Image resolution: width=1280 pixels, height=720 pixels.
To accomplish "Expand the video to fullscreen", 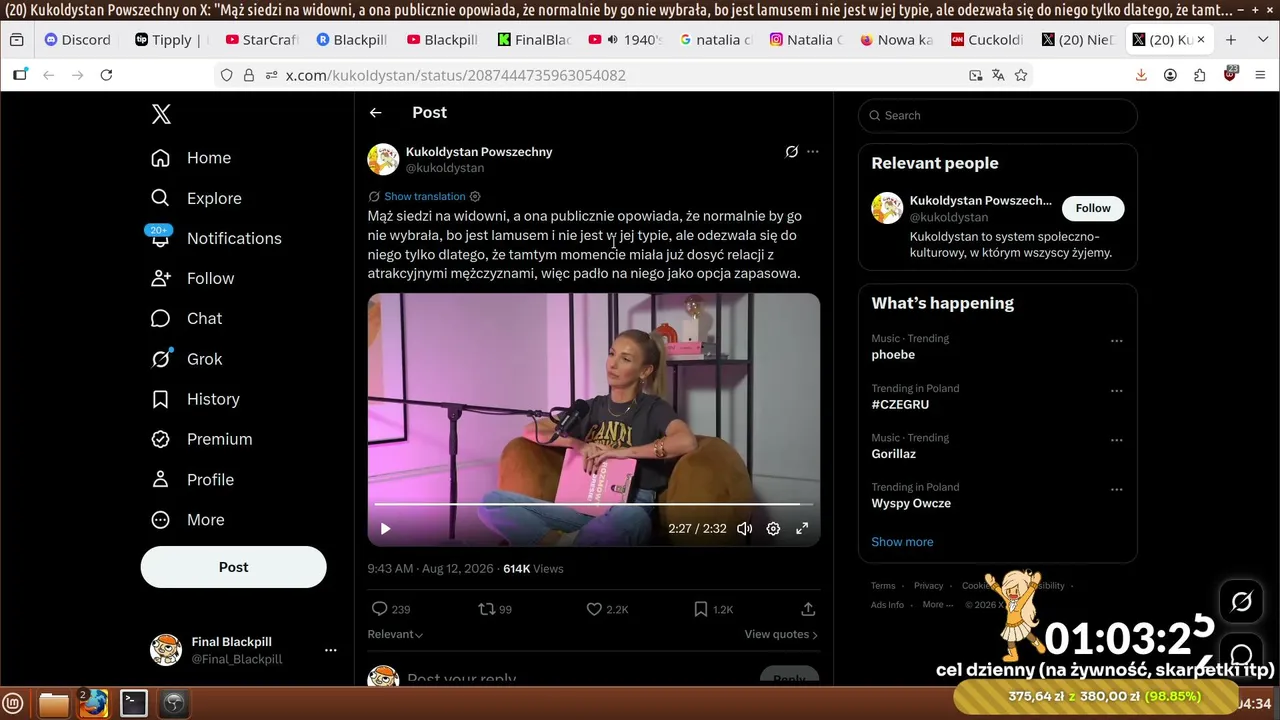I will coord(802,529).
